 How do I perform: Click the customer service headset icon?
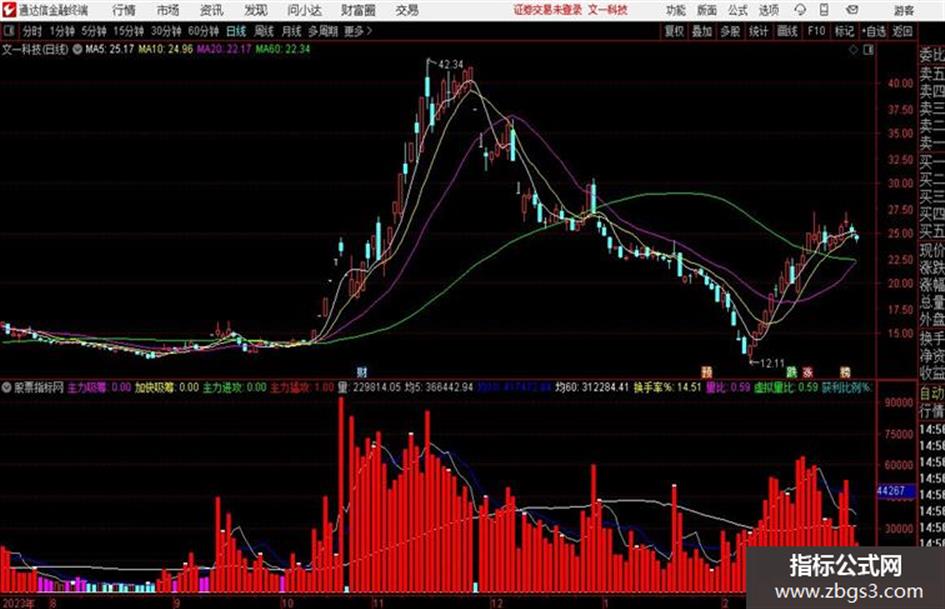(800, 10)
